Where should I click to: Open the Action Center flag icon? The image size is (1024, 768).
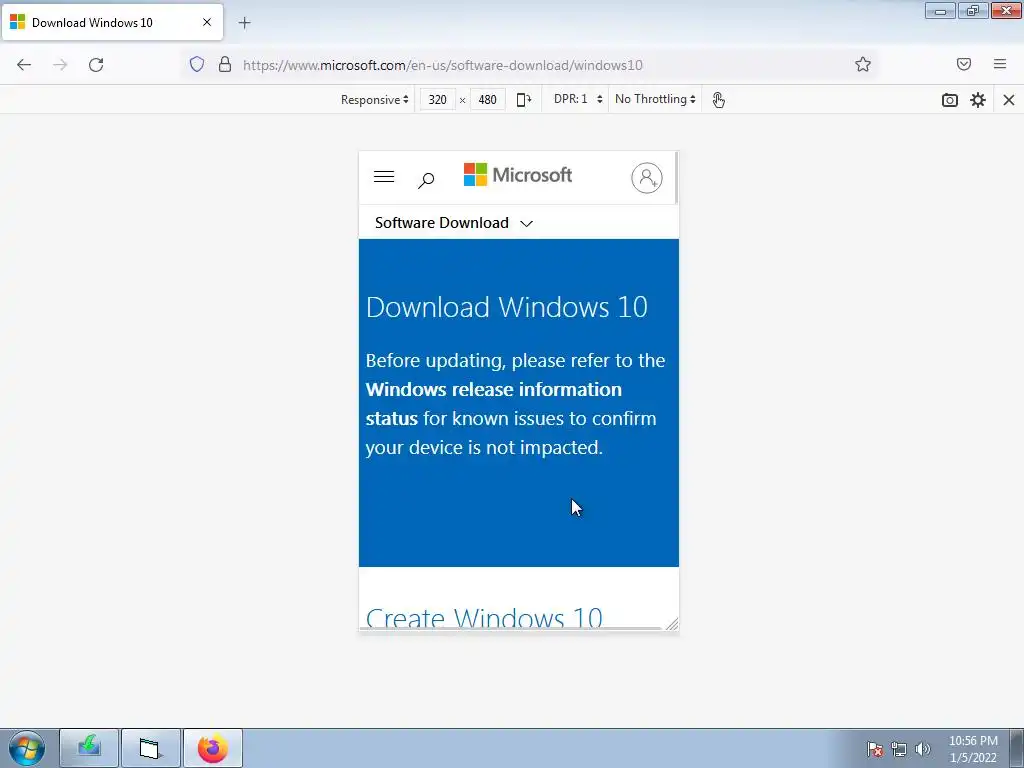pyautogui.click(x=875, y=749)
